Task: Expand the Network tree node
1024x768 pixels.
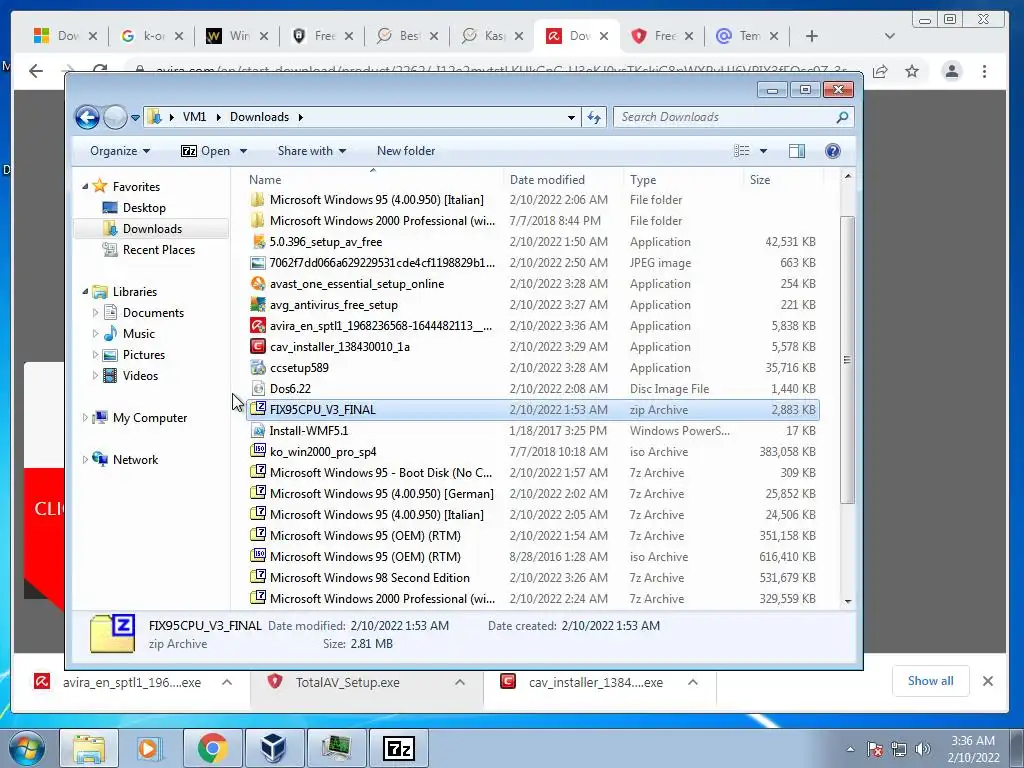Action: pos(85,460)
